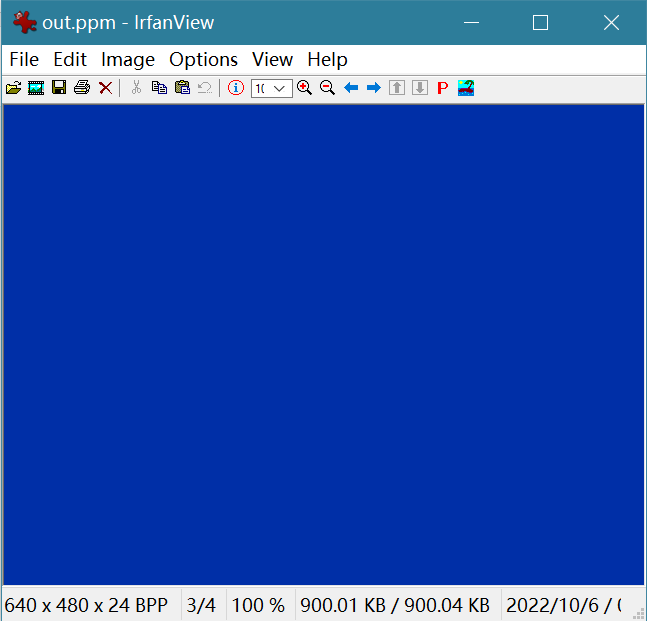Paste from clipboard using Paste icon
This screenshot has height=621, width=647.
point(182,88)
